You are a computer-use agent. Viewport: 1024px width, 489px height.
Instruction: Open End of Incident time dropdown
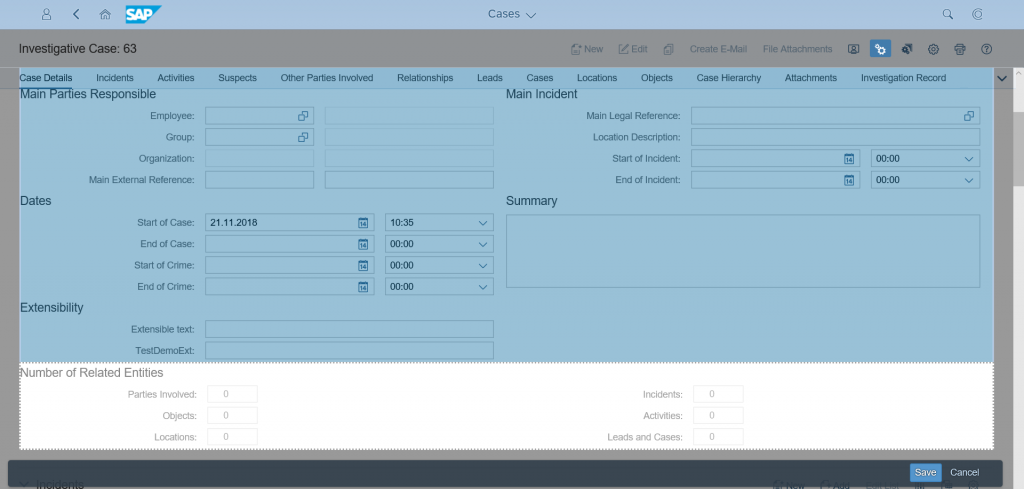[968, 180]
